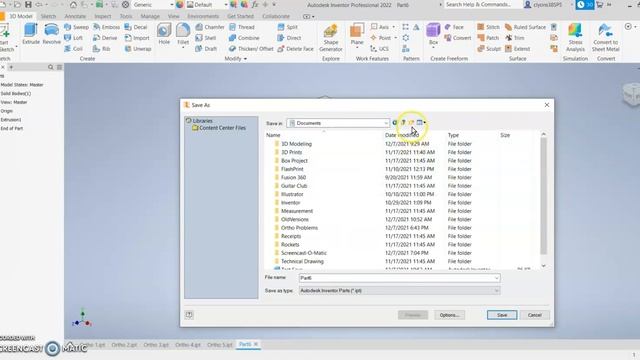Click the Delete Face tool
This screenshot has width=640, height=360.
tap(296, 49)
